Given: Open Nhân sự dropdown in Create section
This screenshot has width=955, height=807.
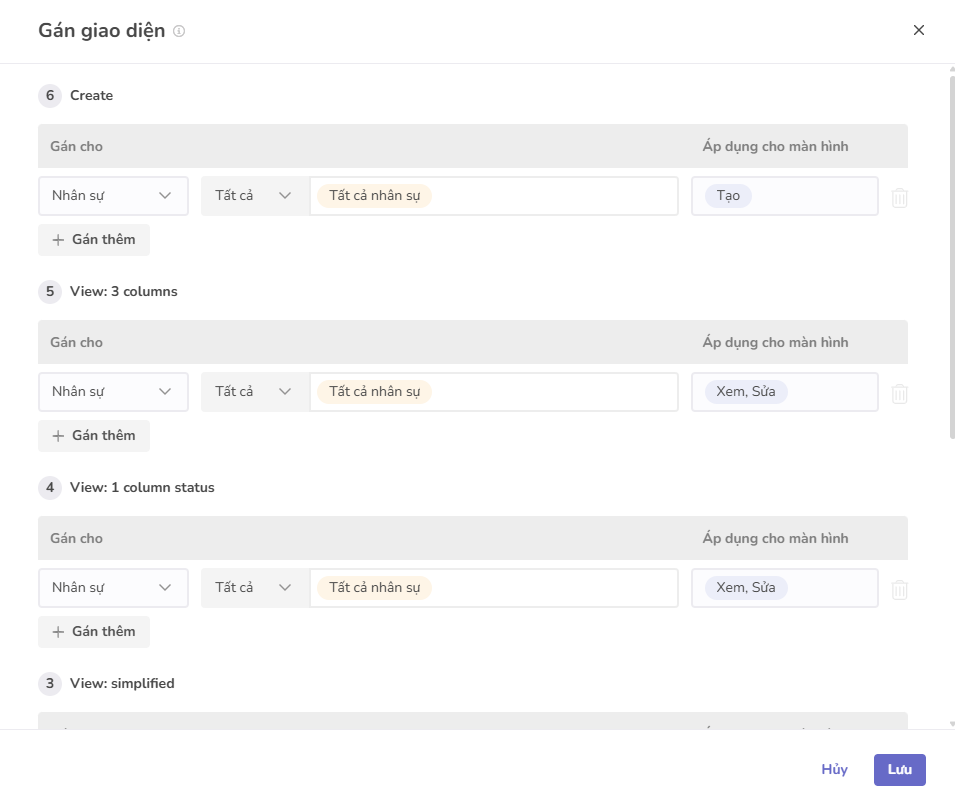Looking at the screenshot, I should click(x=113, y=196).
